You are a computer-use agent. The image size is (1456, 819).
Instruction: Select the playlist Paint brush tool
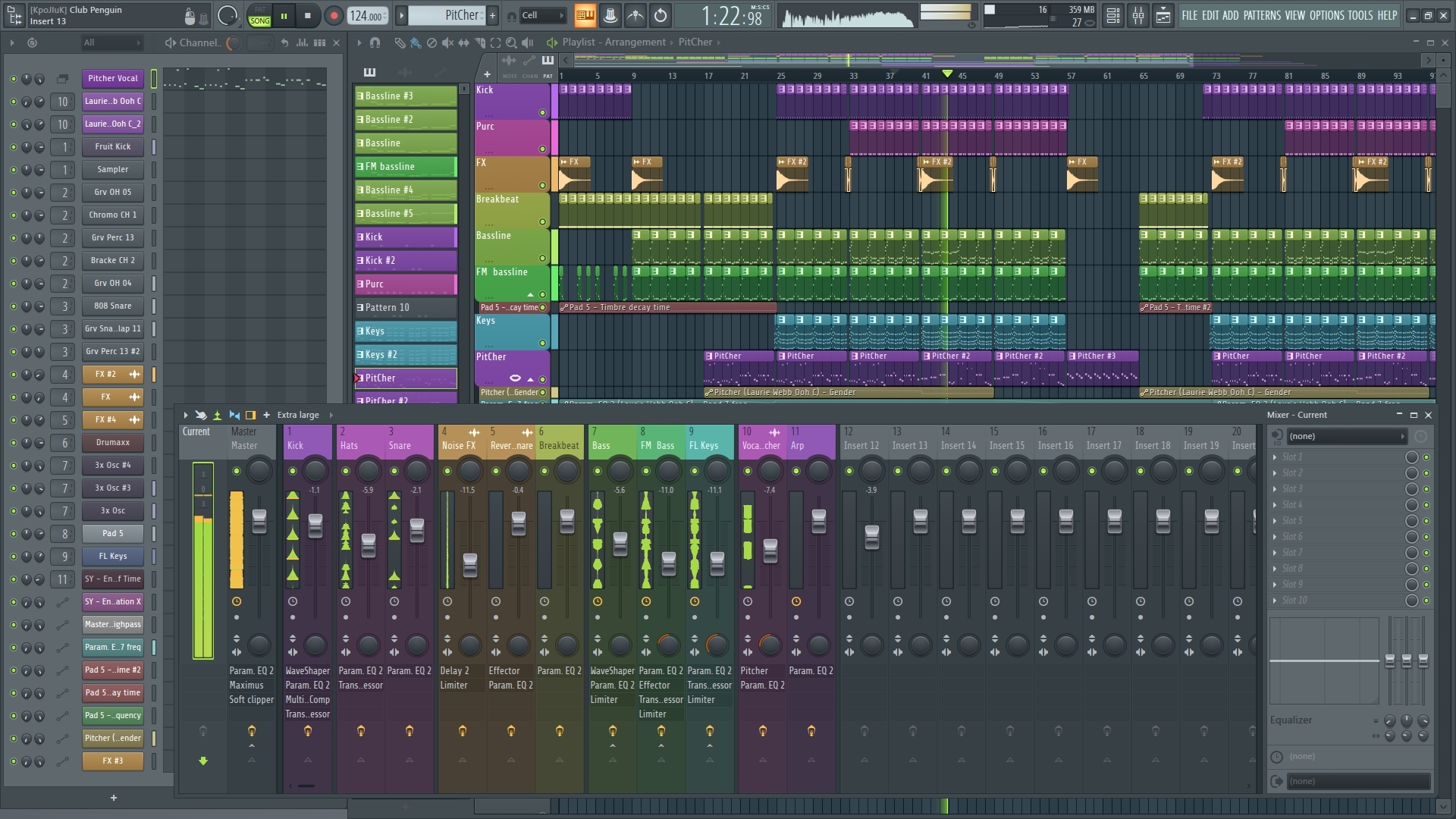416,42
